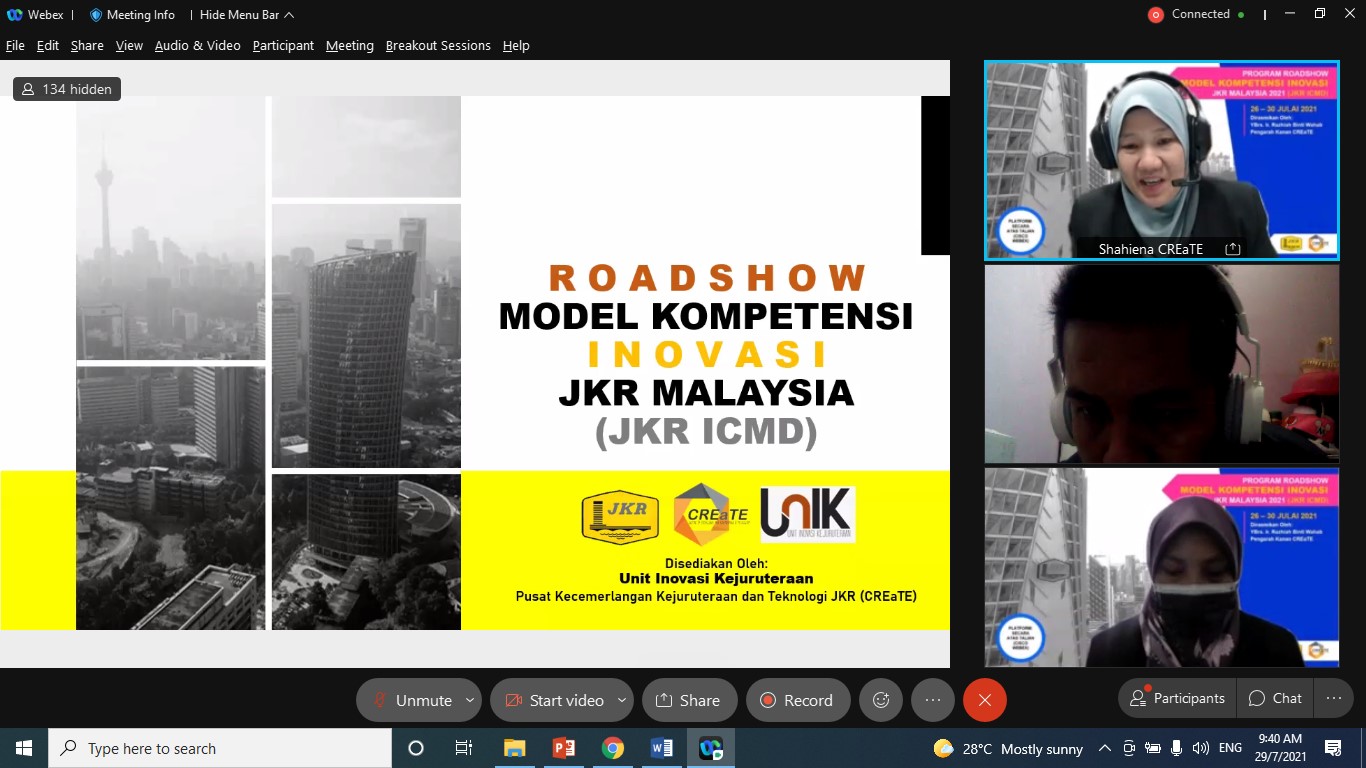
Task: Open panel options ellipsis beside Chat
Action: click(1333, 698)
